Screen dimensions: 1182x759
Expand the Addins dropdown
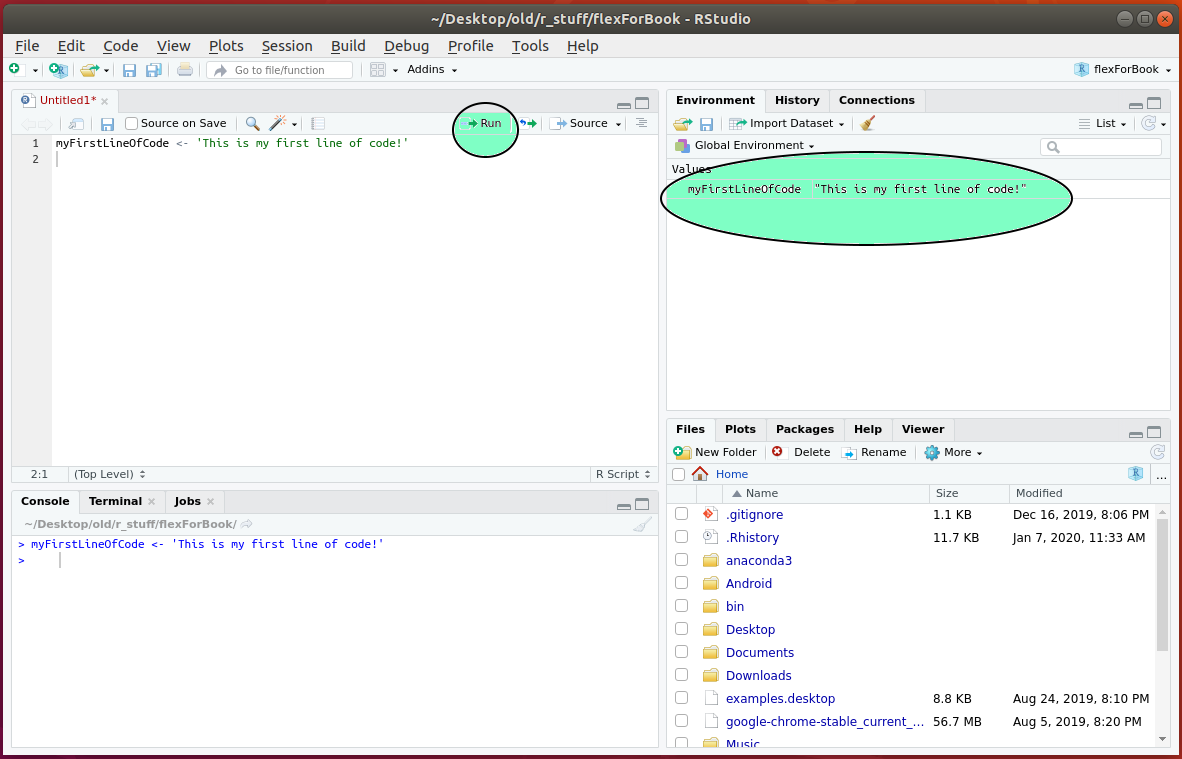pos(432,70)
